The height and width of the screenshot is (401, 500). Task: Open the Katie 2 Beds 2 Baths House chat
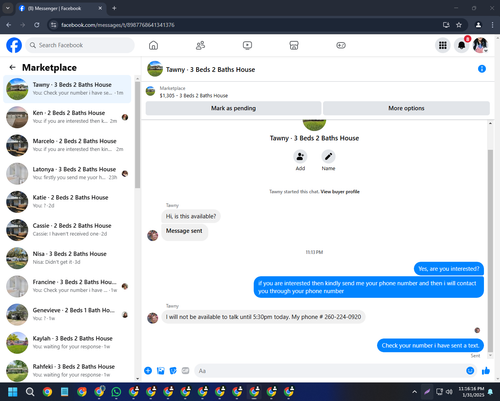(x=68, y=202)
